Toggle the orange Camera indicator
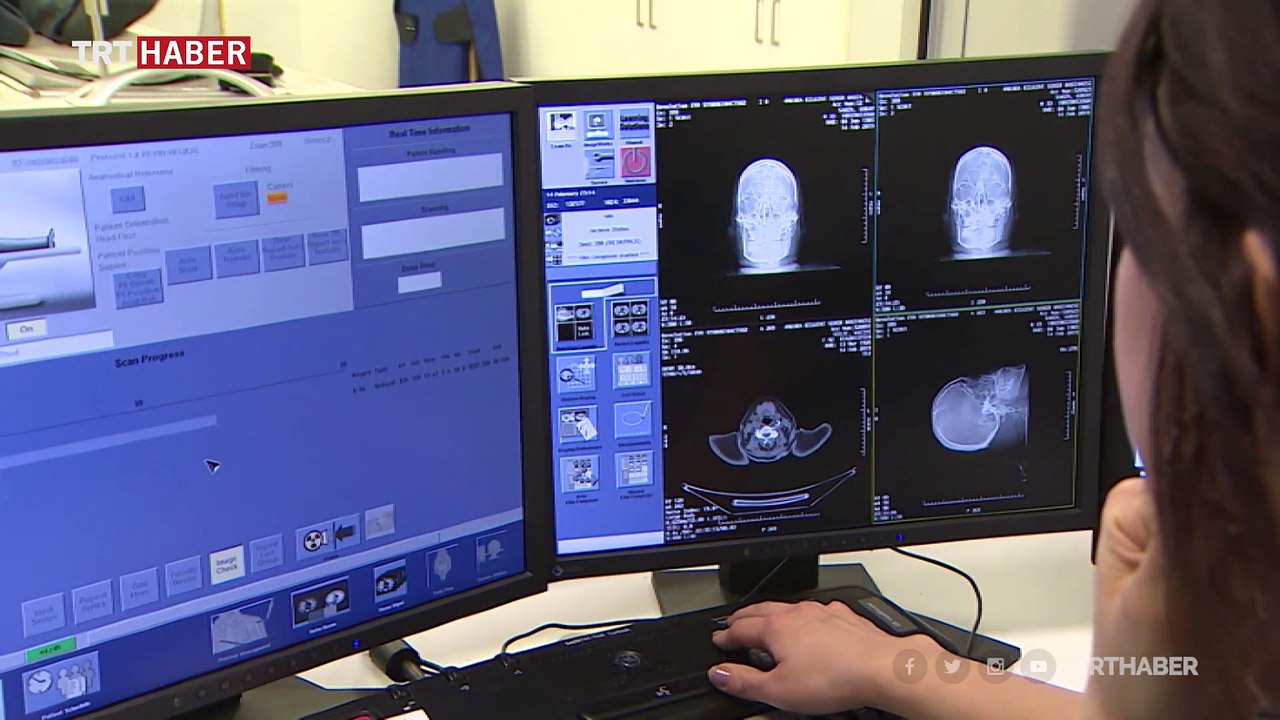Screen dimensions: 1280x720 click(278, 198)
